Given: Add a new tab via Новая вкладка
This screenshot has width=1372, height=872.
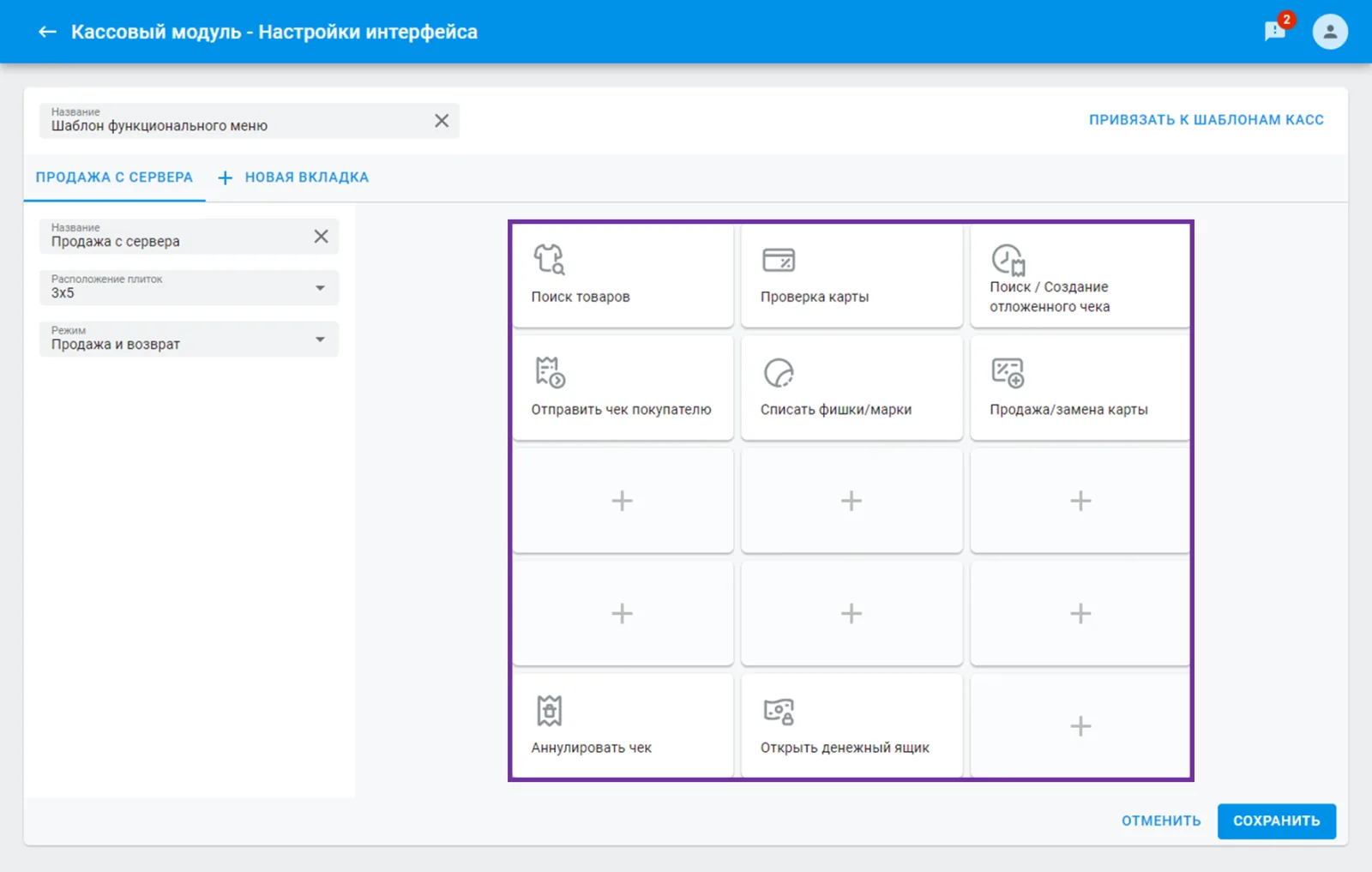Looking at the screenshot, I should 293,177.
